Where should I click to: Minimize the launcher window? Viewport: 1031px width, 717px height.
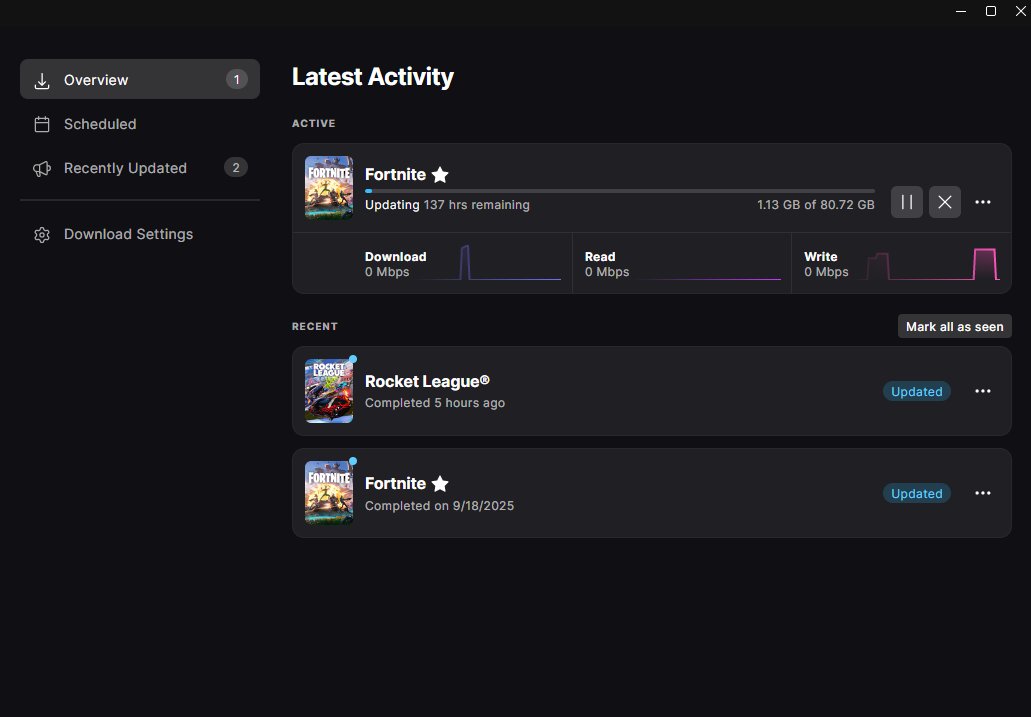coord(961,11)
